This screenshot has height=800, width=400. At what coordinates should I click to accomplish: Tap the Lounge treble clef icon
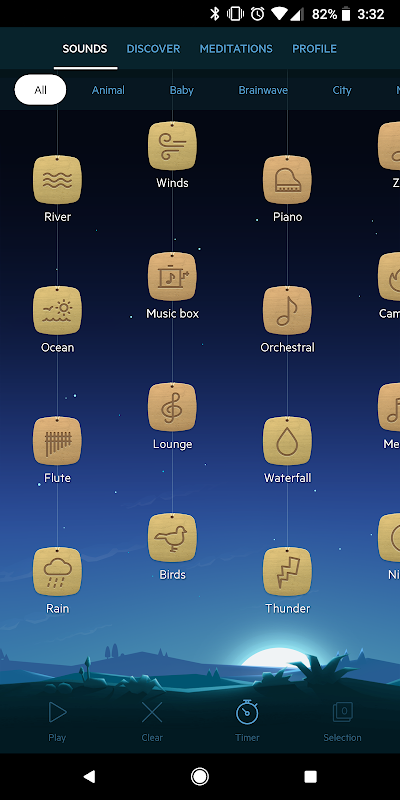point(172,407)
